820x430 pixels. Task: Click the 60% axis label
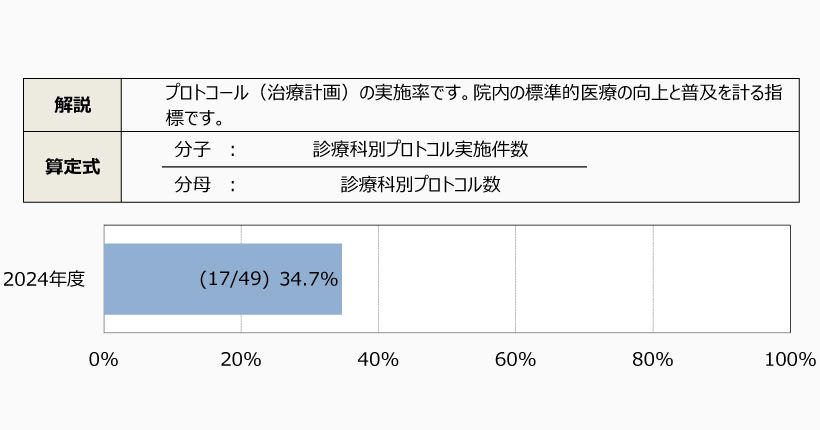515,360
